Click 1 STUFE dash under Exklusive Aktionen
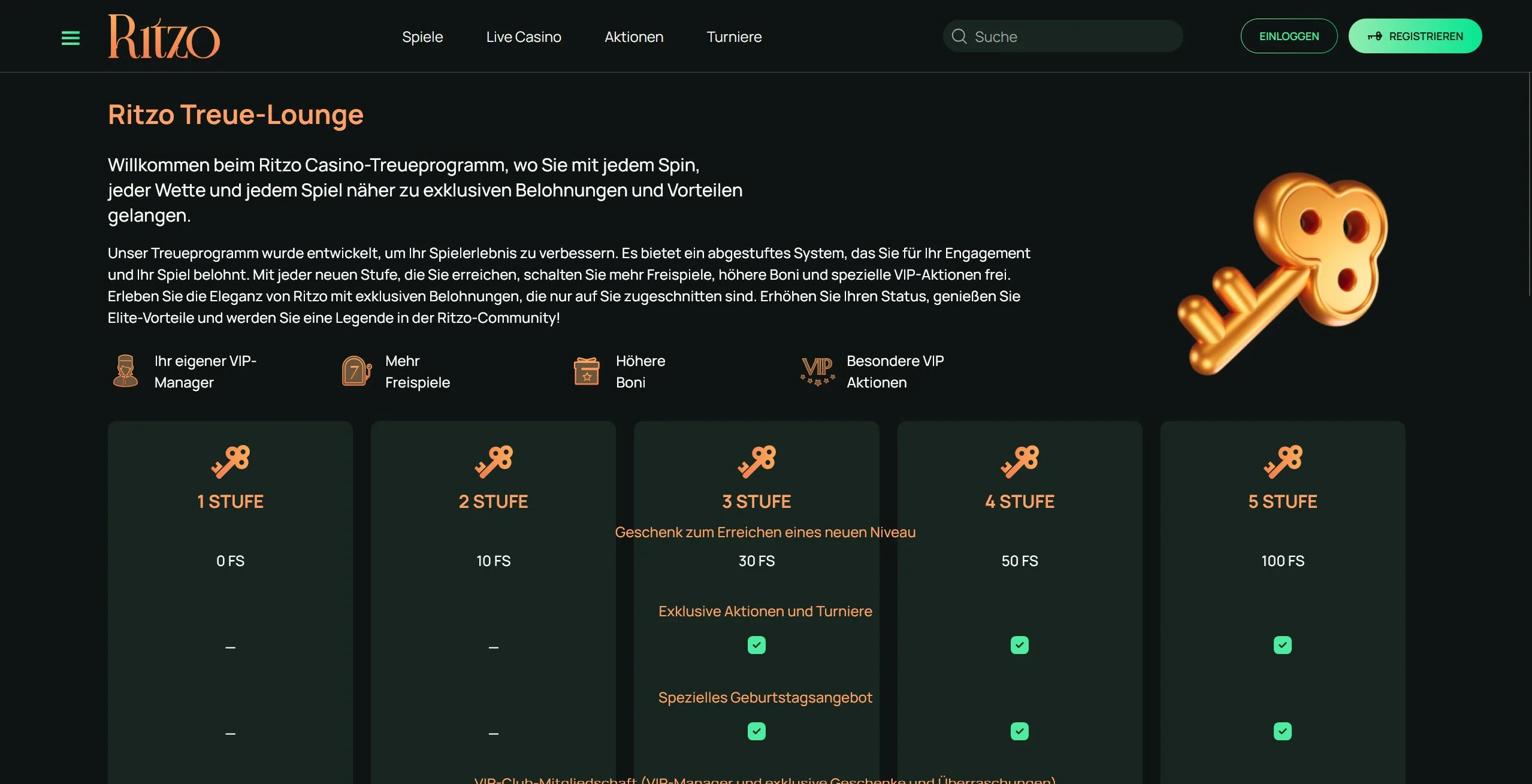This screenshot has height=784, width=1532. tap(231, 647)
